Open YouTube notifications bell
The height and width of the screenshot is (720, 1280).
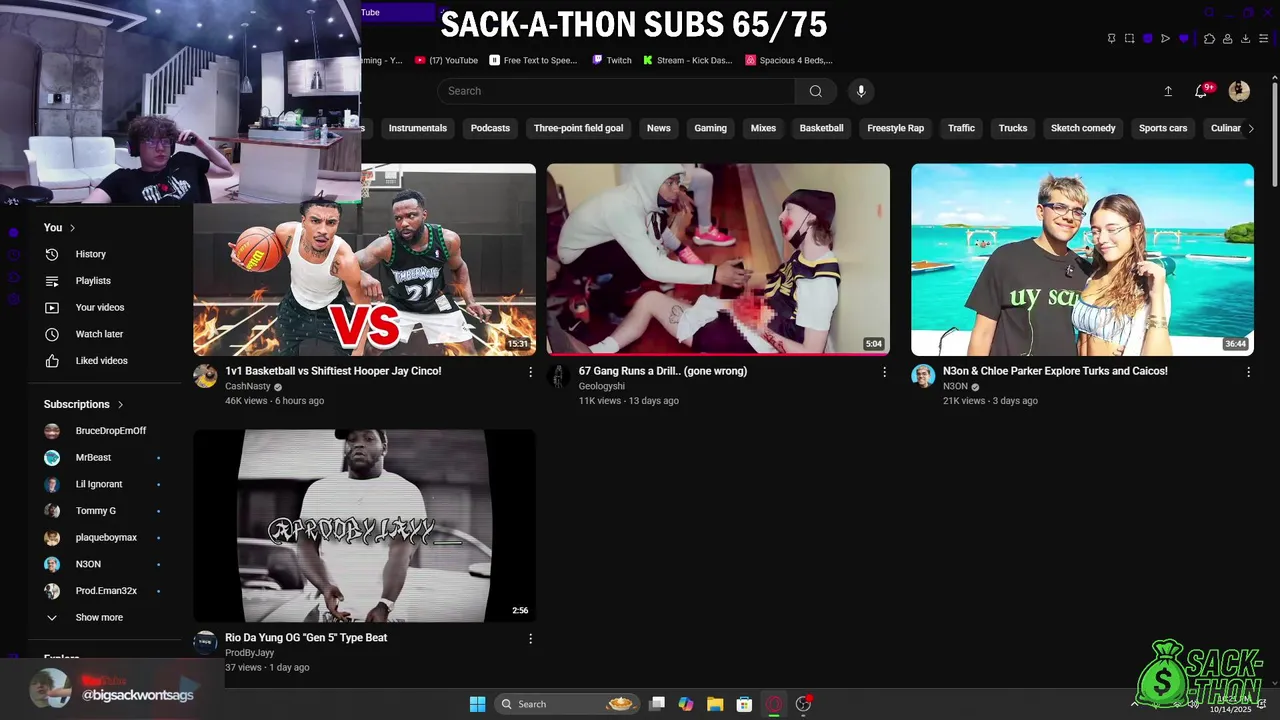1201,91
